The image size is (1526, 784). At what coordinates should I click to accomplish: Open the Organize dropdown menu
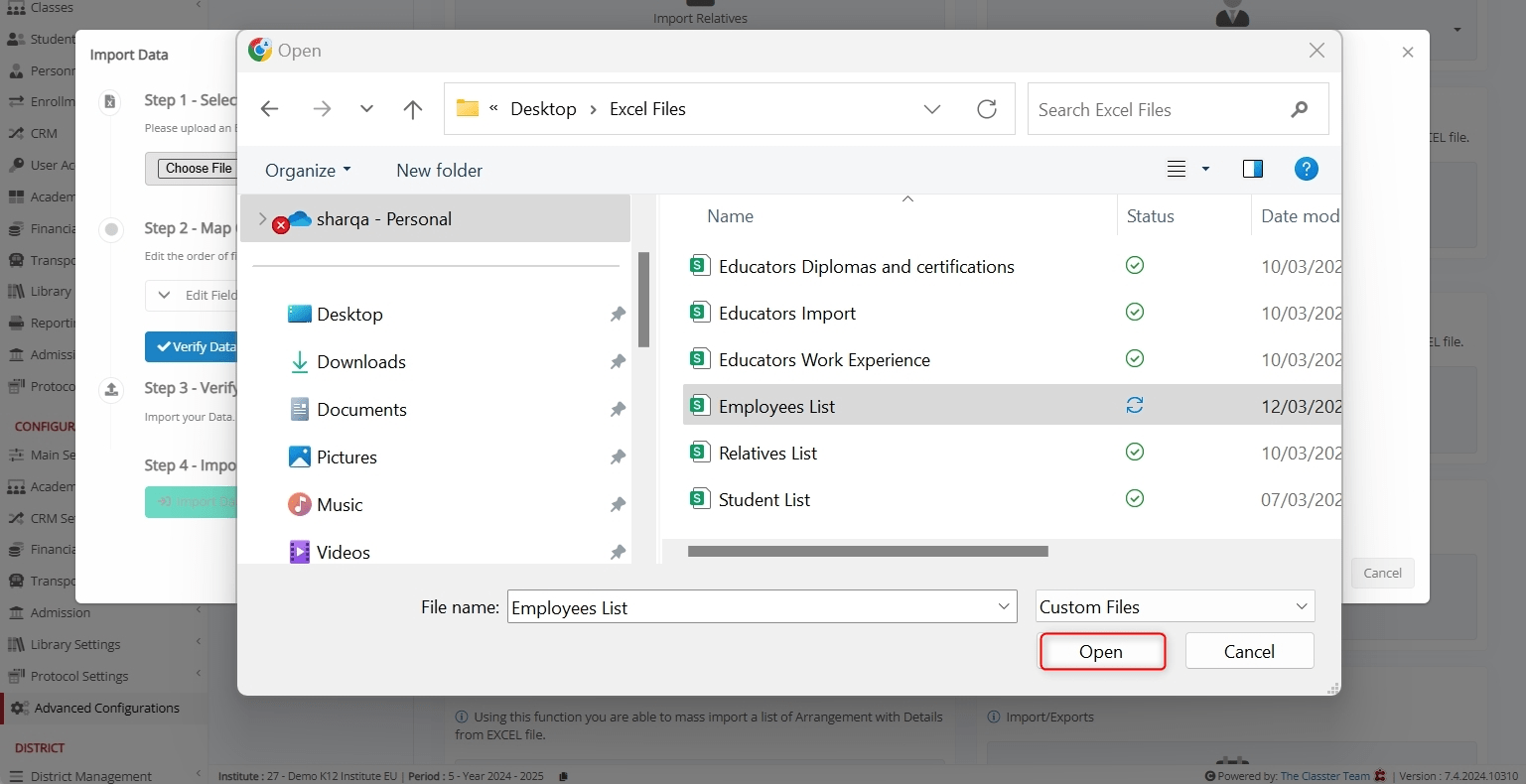click(308, 171)
